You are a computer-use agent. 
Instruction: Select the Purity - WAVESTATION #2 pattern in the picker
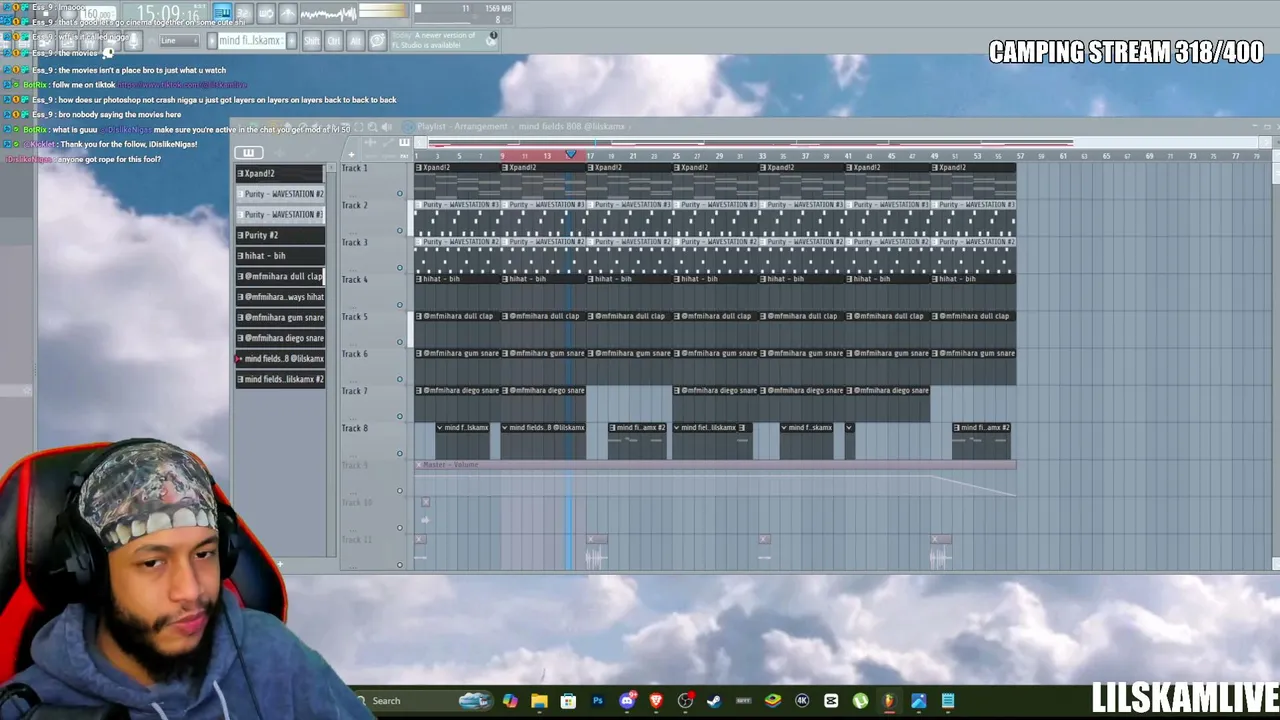coord(280,194)
